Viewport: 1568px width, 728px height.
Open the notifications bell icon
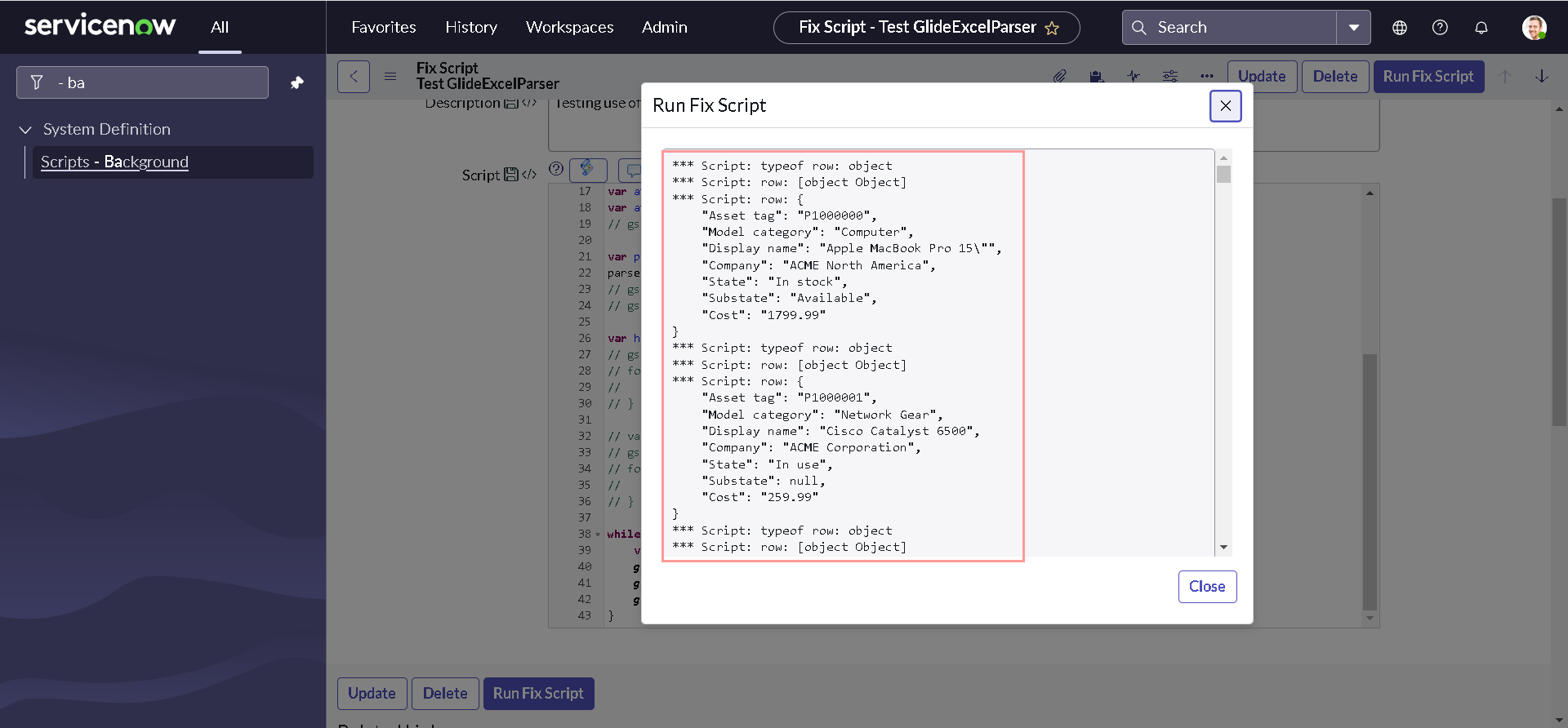point(1481,28)
